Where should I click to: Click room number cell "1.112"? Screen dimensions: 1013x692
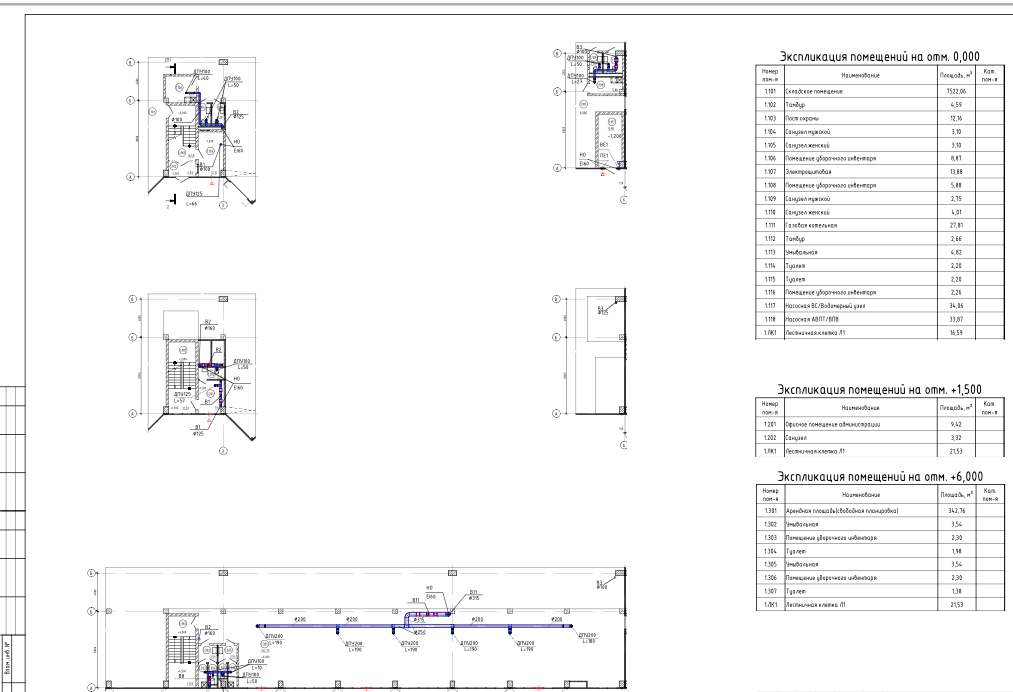point(770,239)
